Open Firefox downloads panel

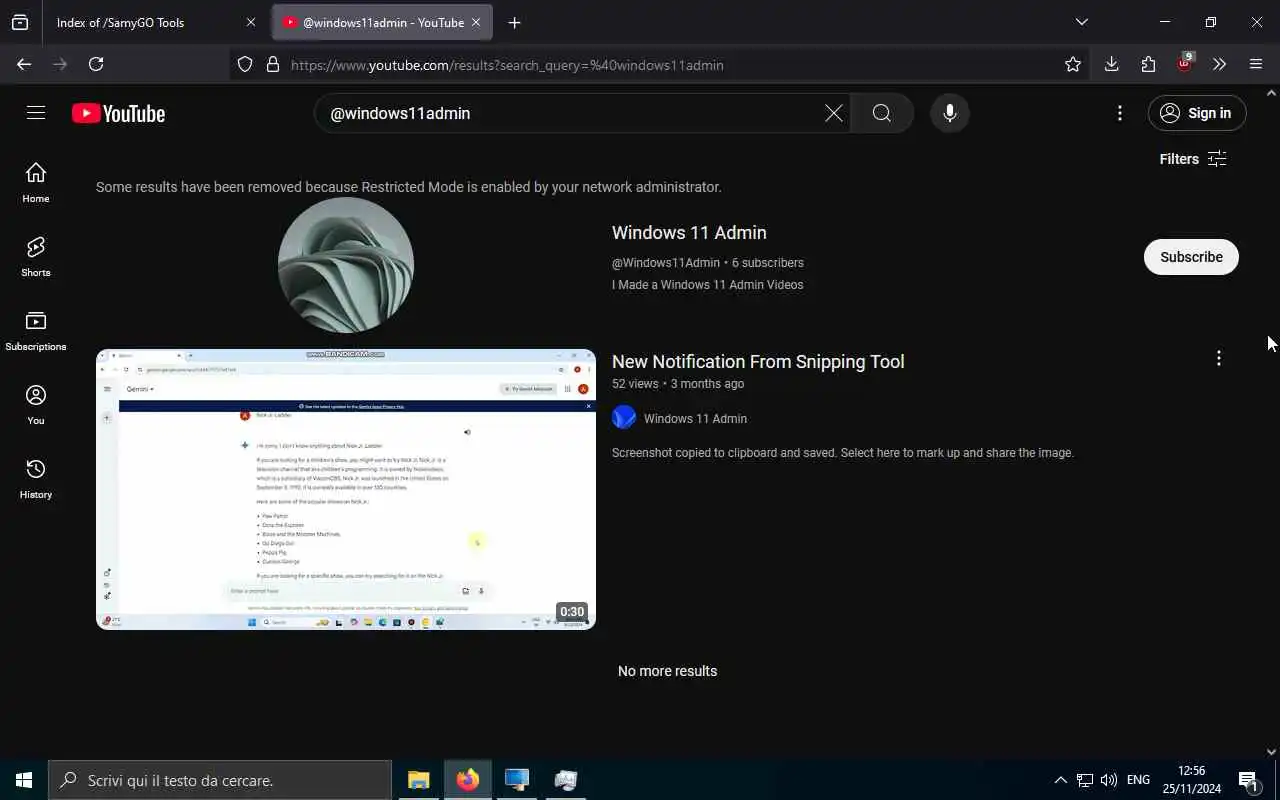coord(1111,64)
